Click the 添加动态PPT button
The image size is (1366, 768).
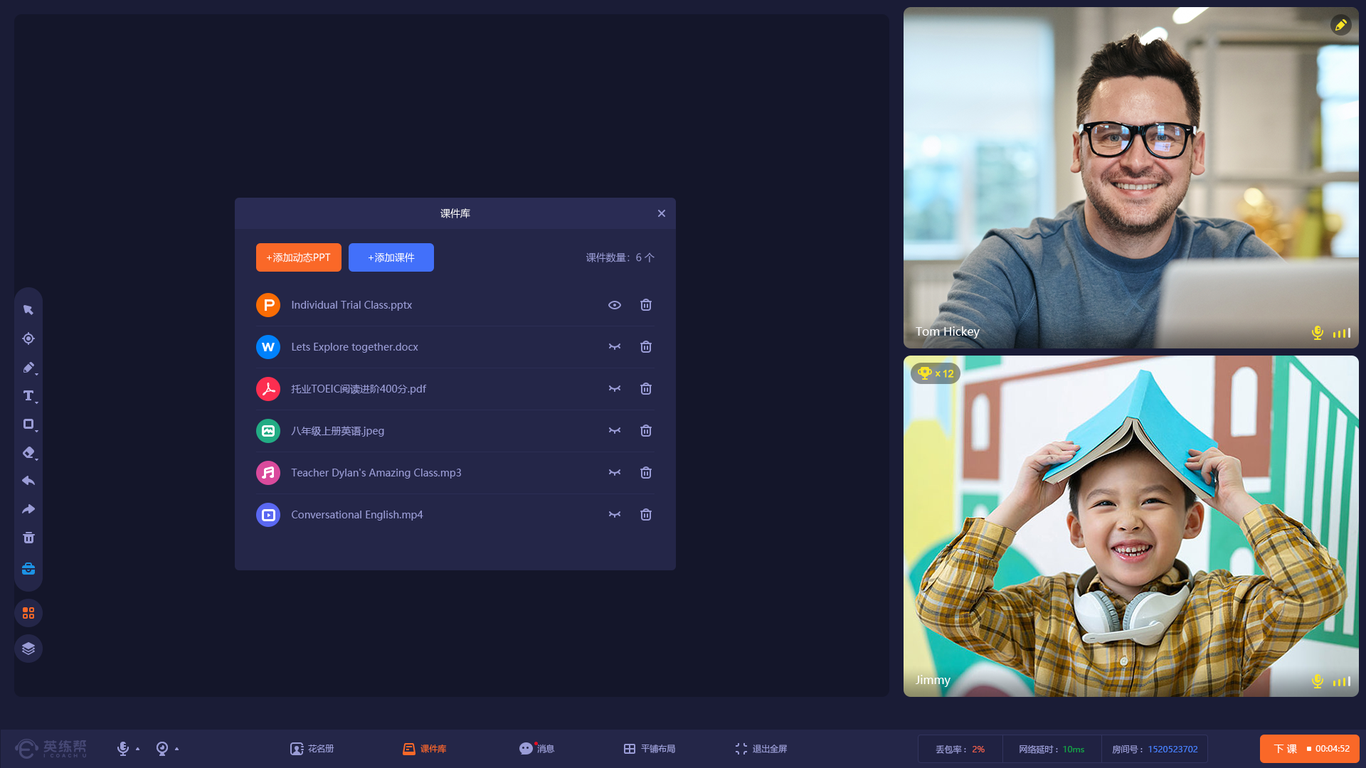point(298,257)
